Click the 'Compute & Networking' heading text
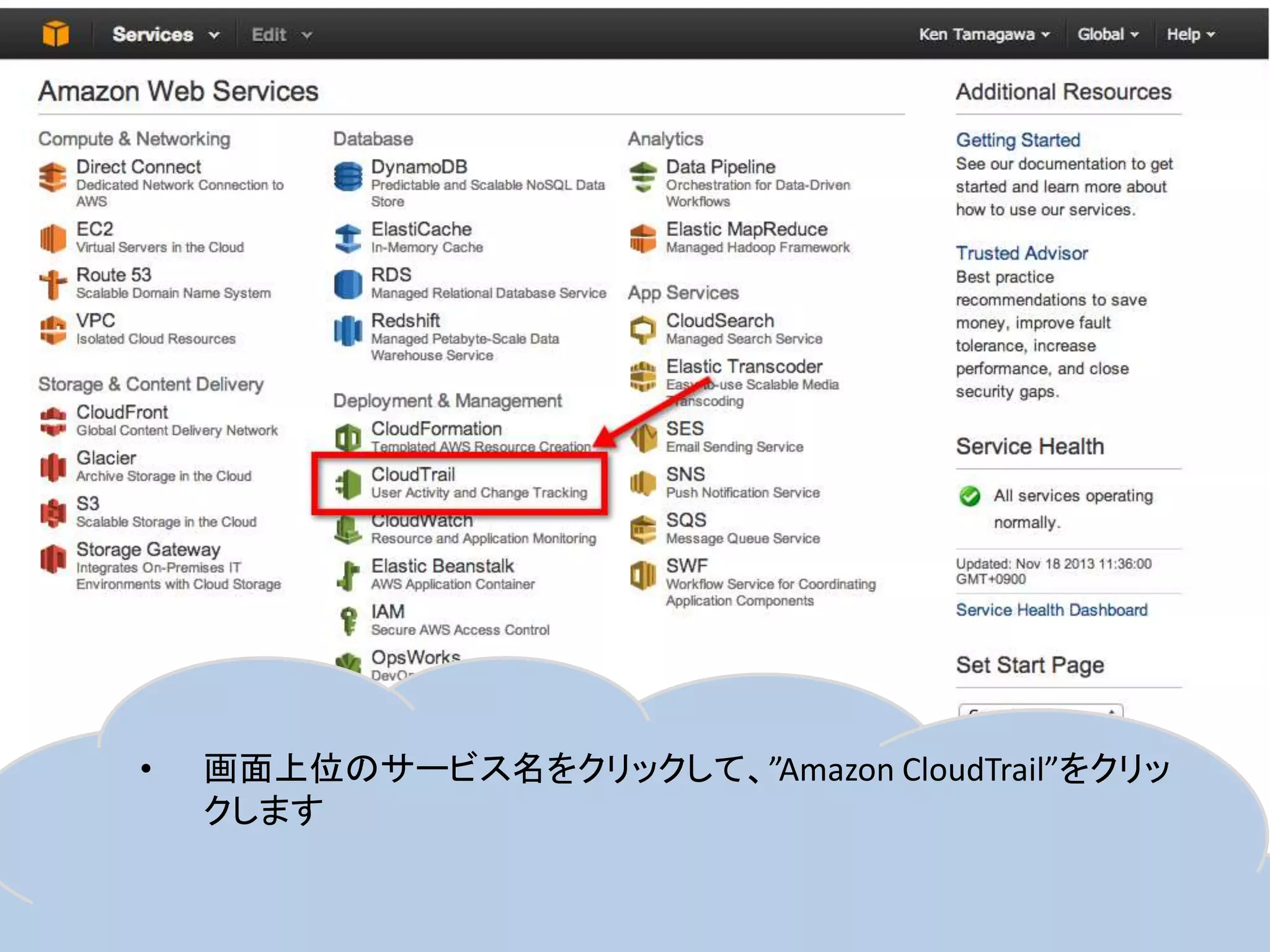 (134, 139)
